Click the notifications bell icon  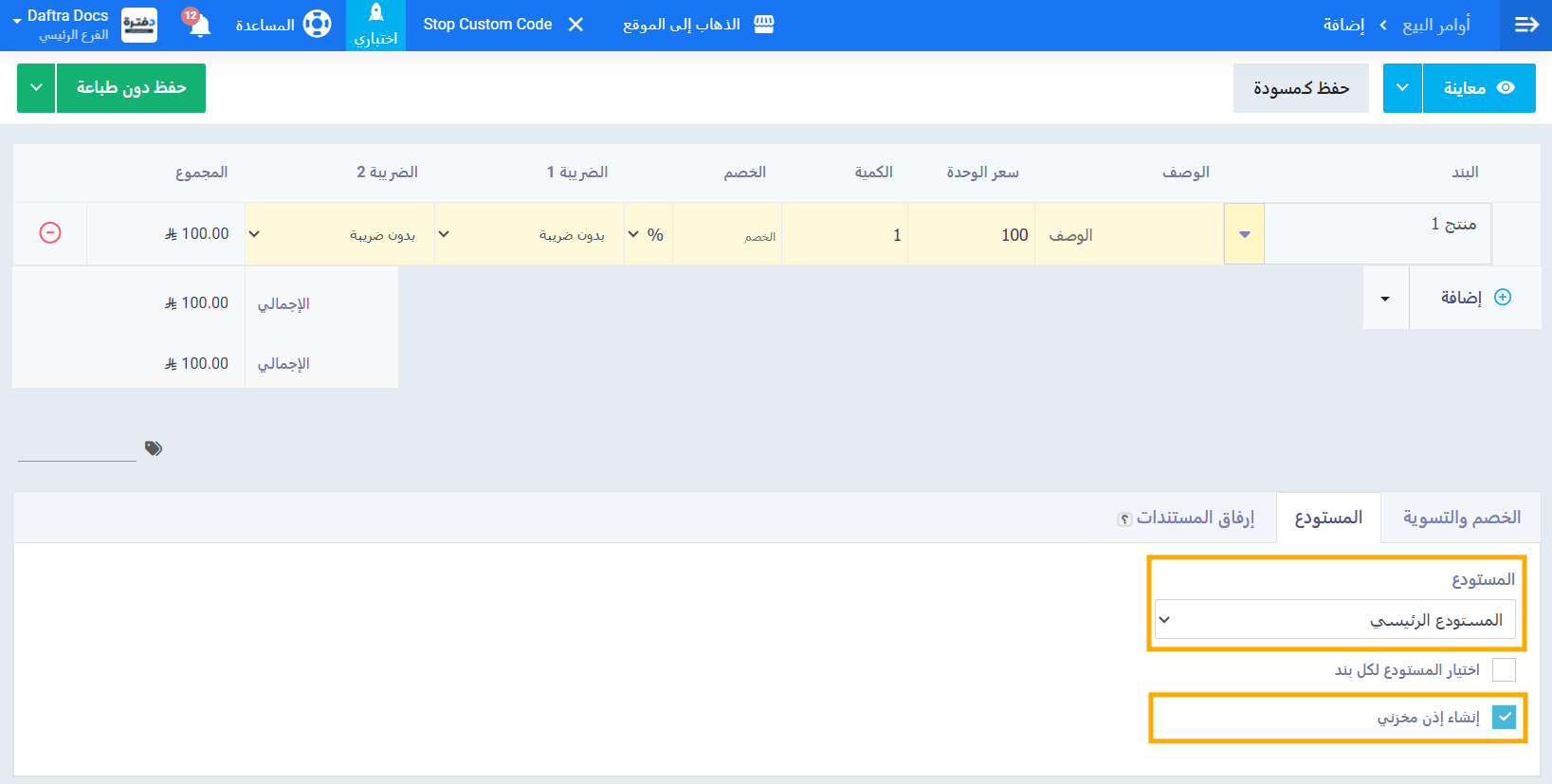[199, 25]
